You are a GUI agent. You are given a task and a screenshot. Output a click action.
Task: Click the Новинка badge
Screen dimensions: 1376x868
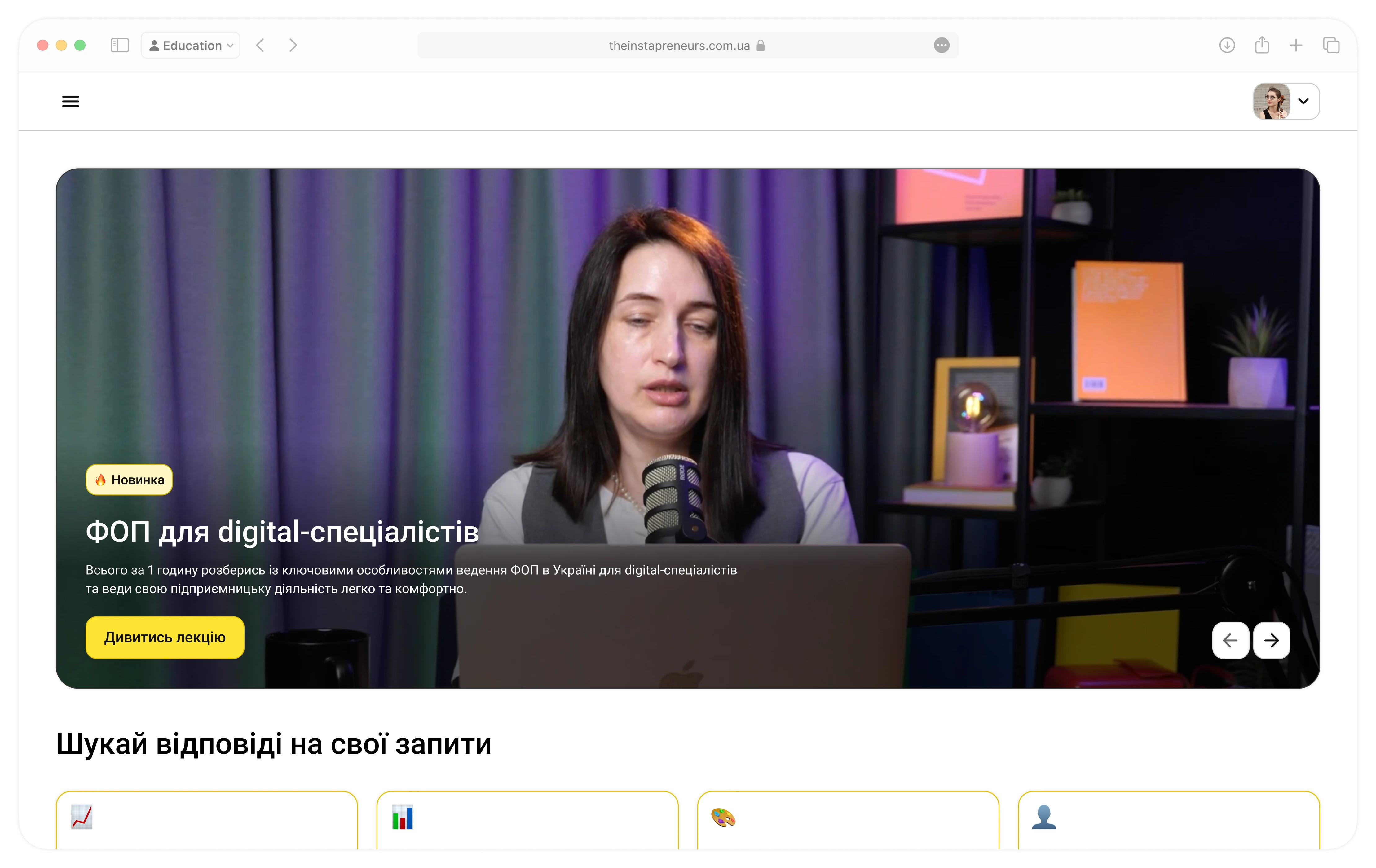pos(129,480)
